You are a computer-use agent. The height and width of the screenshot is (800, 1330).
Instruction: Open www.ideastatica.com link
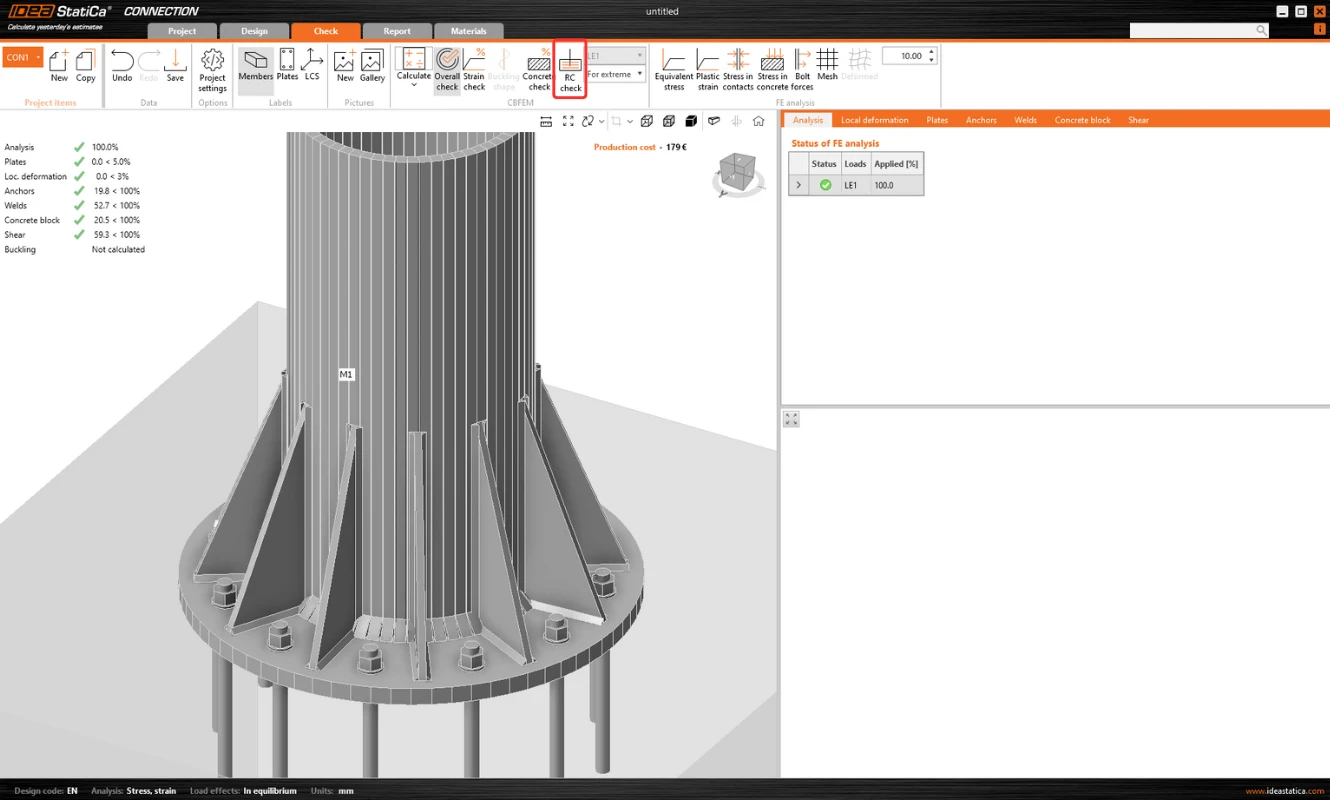click(1284, 791)
